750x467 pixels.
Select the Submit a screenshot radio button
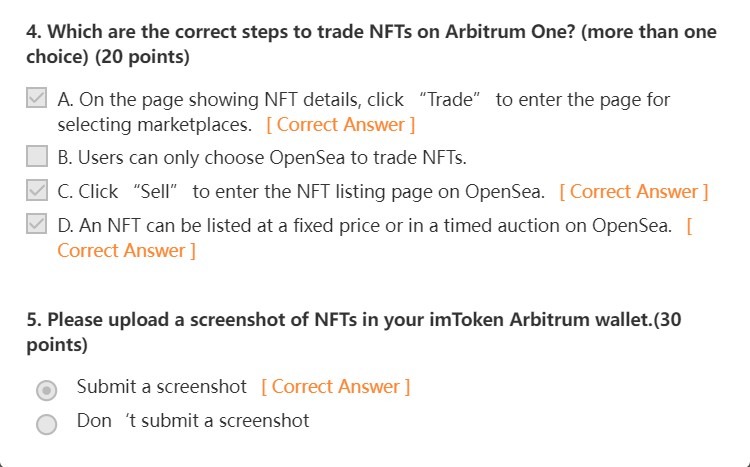coord(46,389)
